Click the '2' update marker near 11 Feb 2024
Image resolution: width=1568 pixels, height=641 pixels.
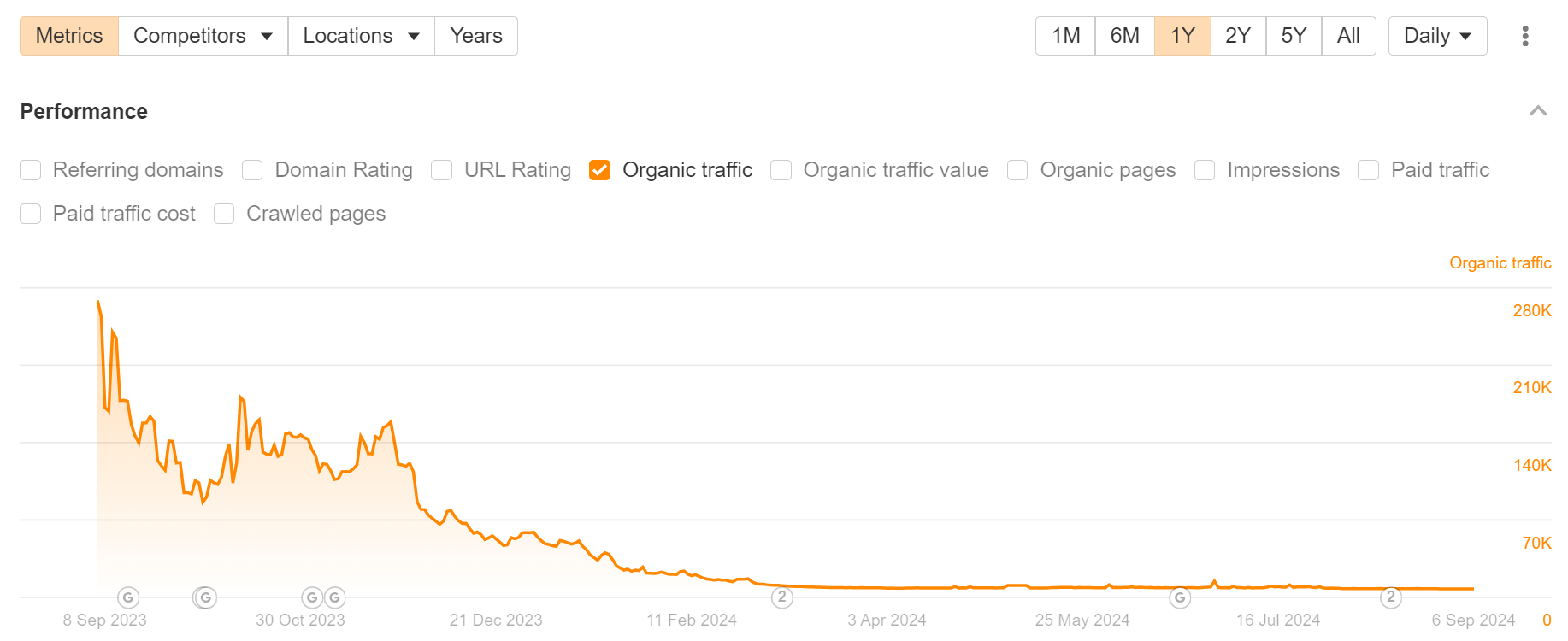point(781,597)
